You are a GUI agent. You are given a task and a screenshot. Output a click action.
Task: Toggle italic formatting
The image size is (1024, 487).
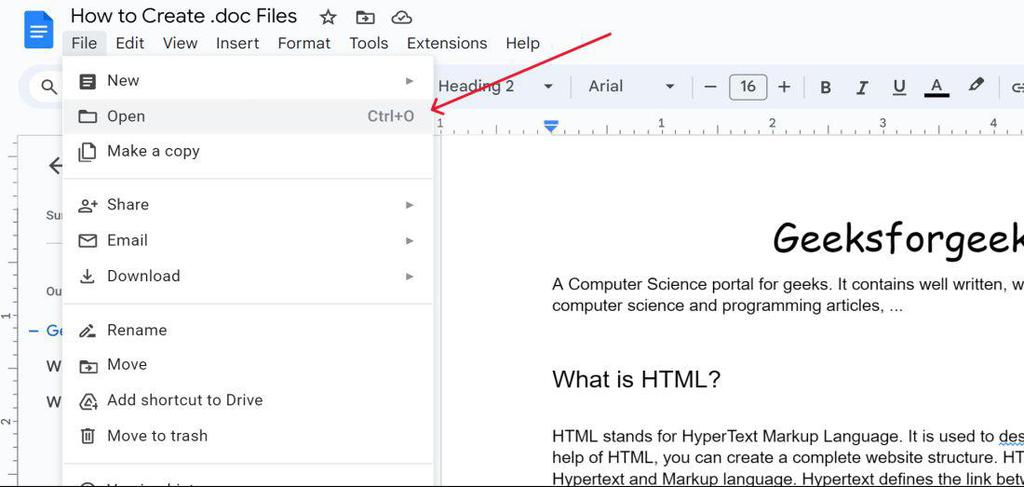[x=862, y=87]
